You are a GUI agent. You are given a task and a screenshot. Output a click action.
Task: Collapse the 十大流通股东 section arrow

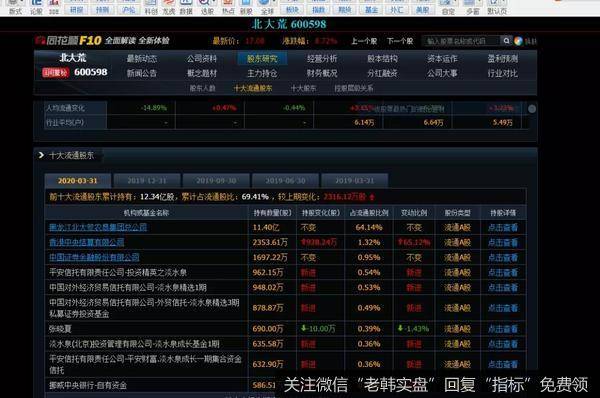pos(41,155)
